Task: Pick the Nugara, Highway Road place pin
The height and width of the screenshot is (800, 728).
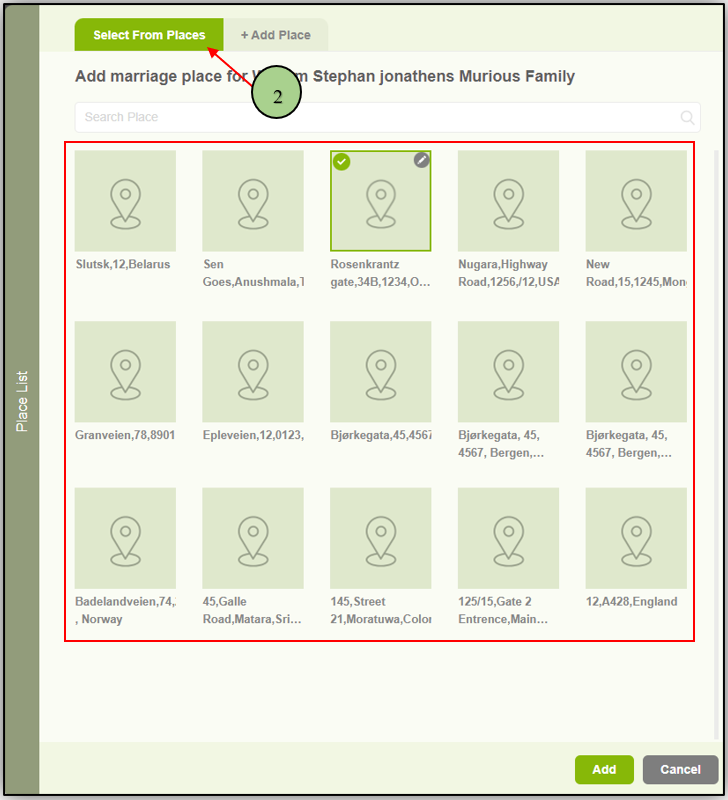Action: point(508,201)
